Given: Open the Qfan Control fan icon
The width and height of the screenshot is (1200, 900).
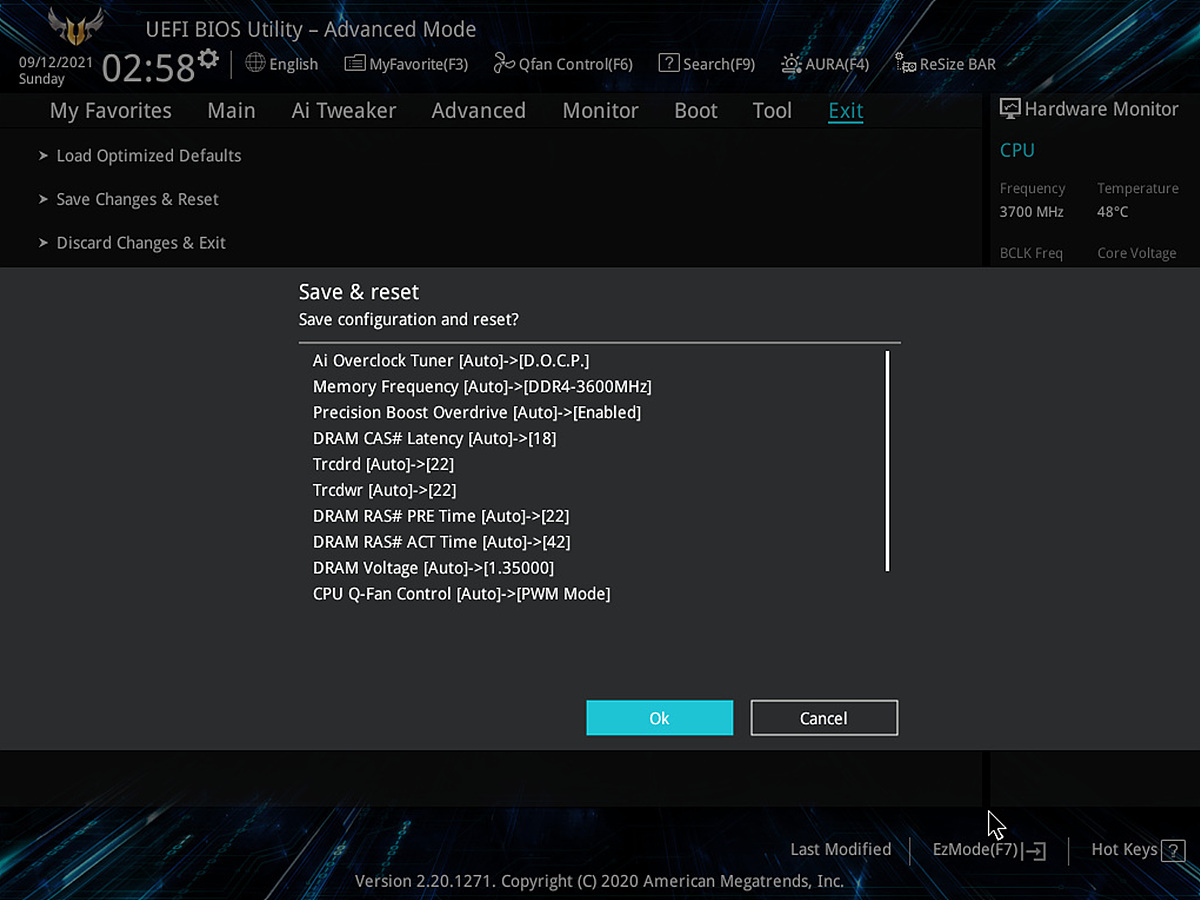Looking at the screenshot, I should (x=504, y=64).
